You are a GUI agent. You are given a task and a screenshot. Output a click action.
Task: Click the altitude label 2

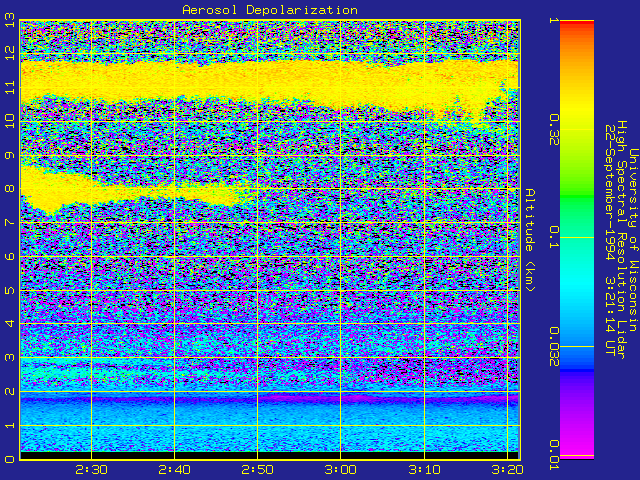tap(10, 391)
